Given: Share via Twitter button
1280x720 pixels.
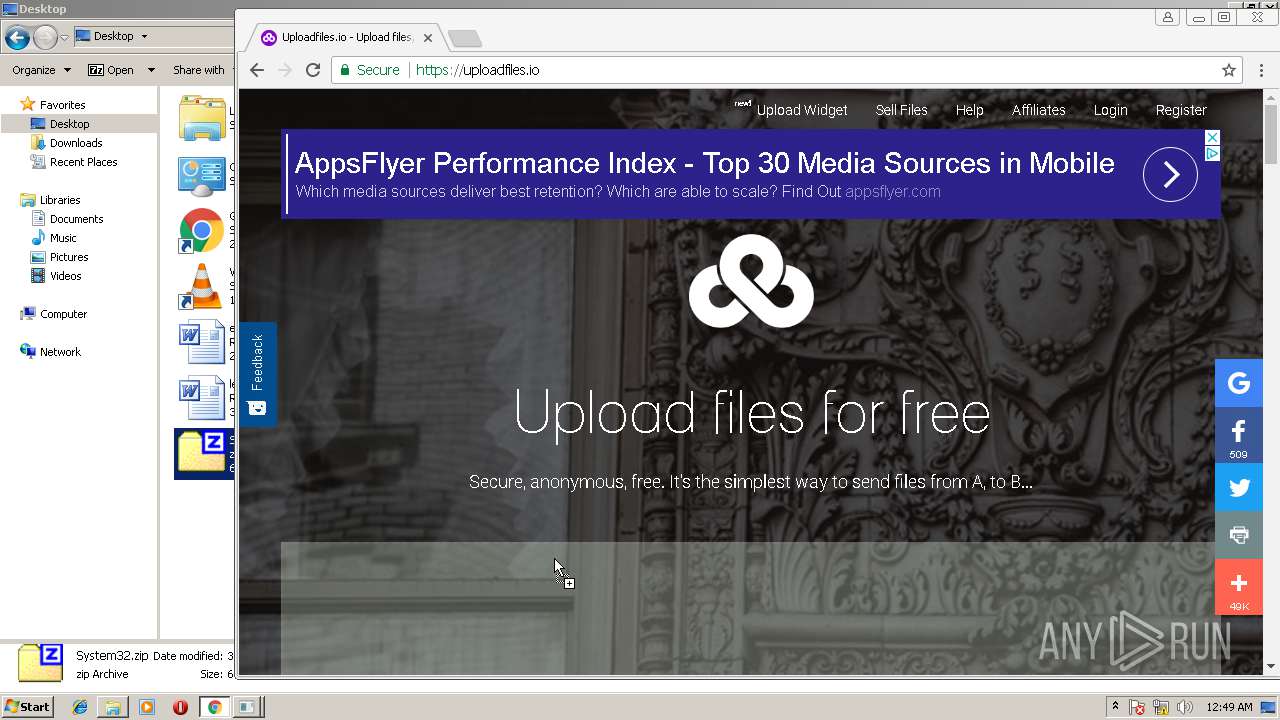Looking at the screenshot, I should (x=1239, y=488).
